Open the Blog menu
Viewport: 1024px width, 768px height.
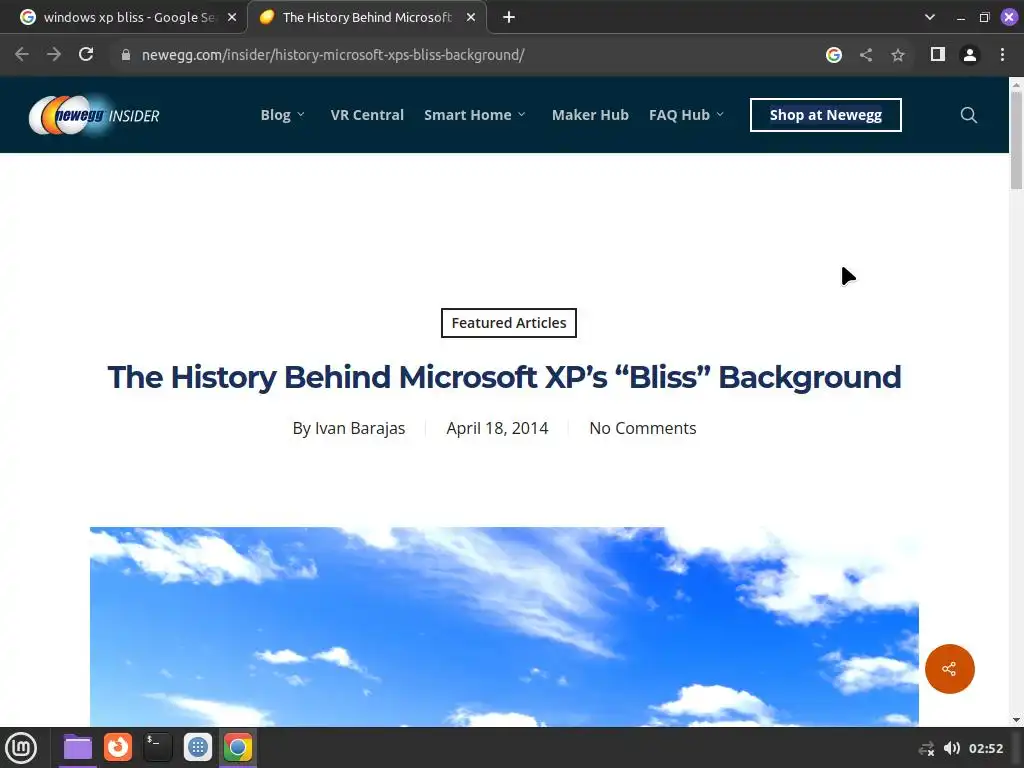click(276, 115)
